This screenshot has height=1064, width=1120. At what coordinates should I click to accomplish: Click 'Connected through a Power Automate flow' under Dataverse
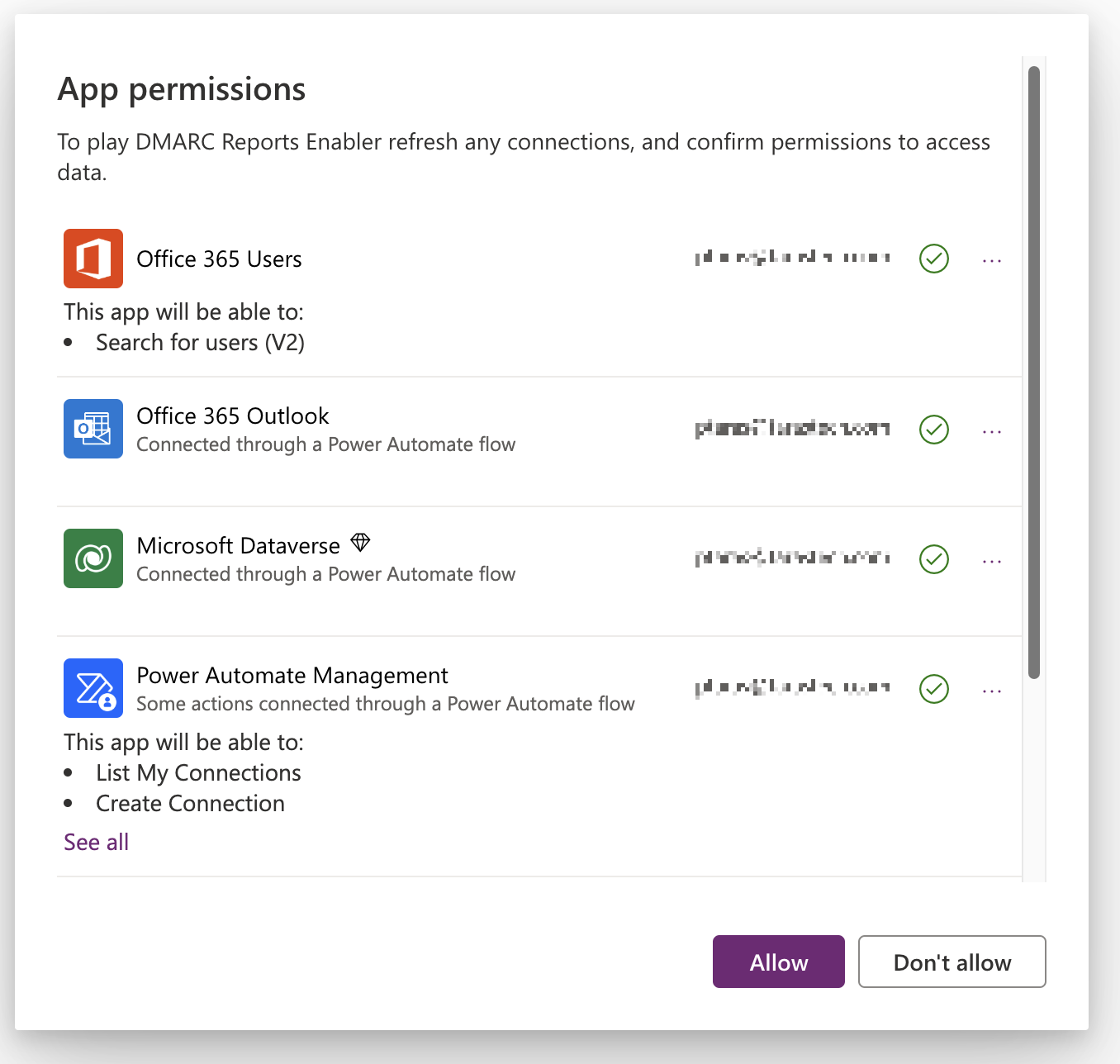[326, 574]
